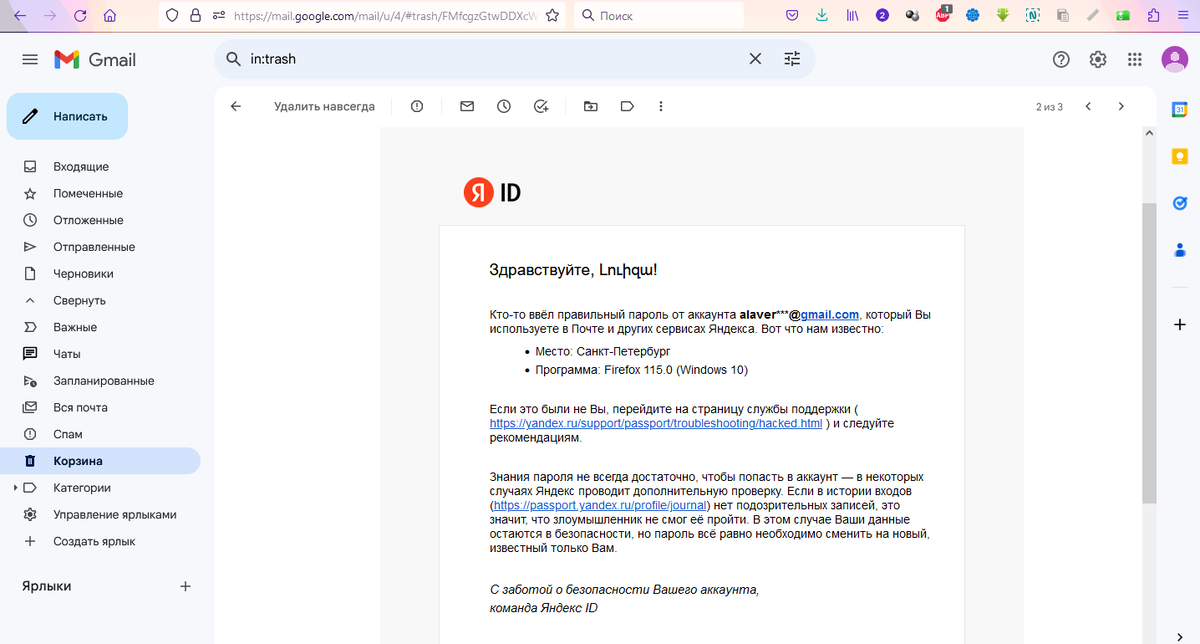Go to the older message arrow
The width and height of the screenshot is (1200, 644).
point(1121,106)
